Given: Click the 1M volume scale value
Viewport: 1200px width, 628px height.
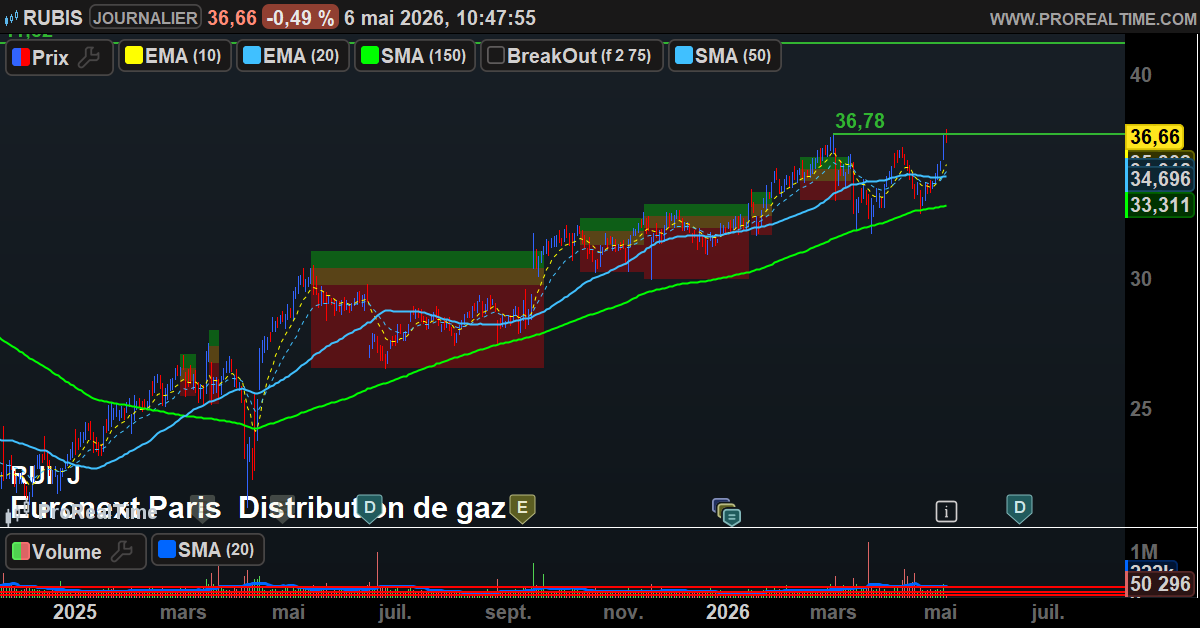Looking at the screenshot, I should coord(1144,552).
